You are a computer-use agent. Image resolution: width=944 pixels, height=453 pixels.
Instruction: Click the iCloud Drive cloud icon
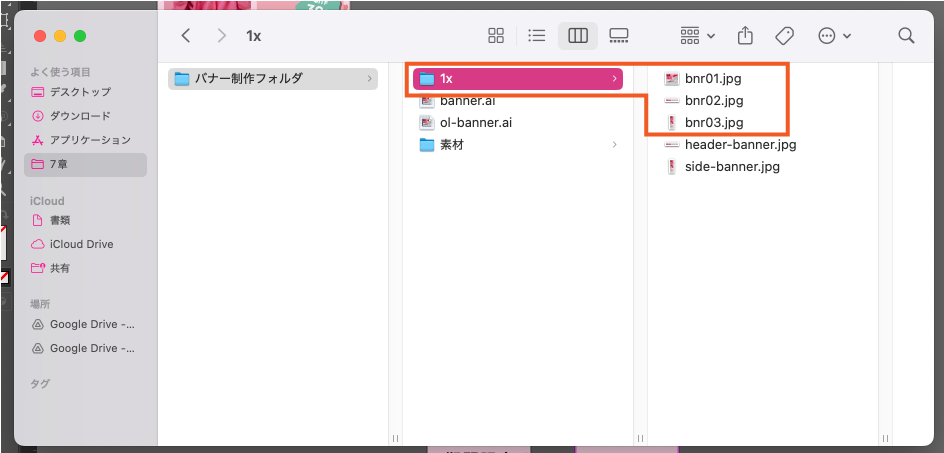pos(38,244)
